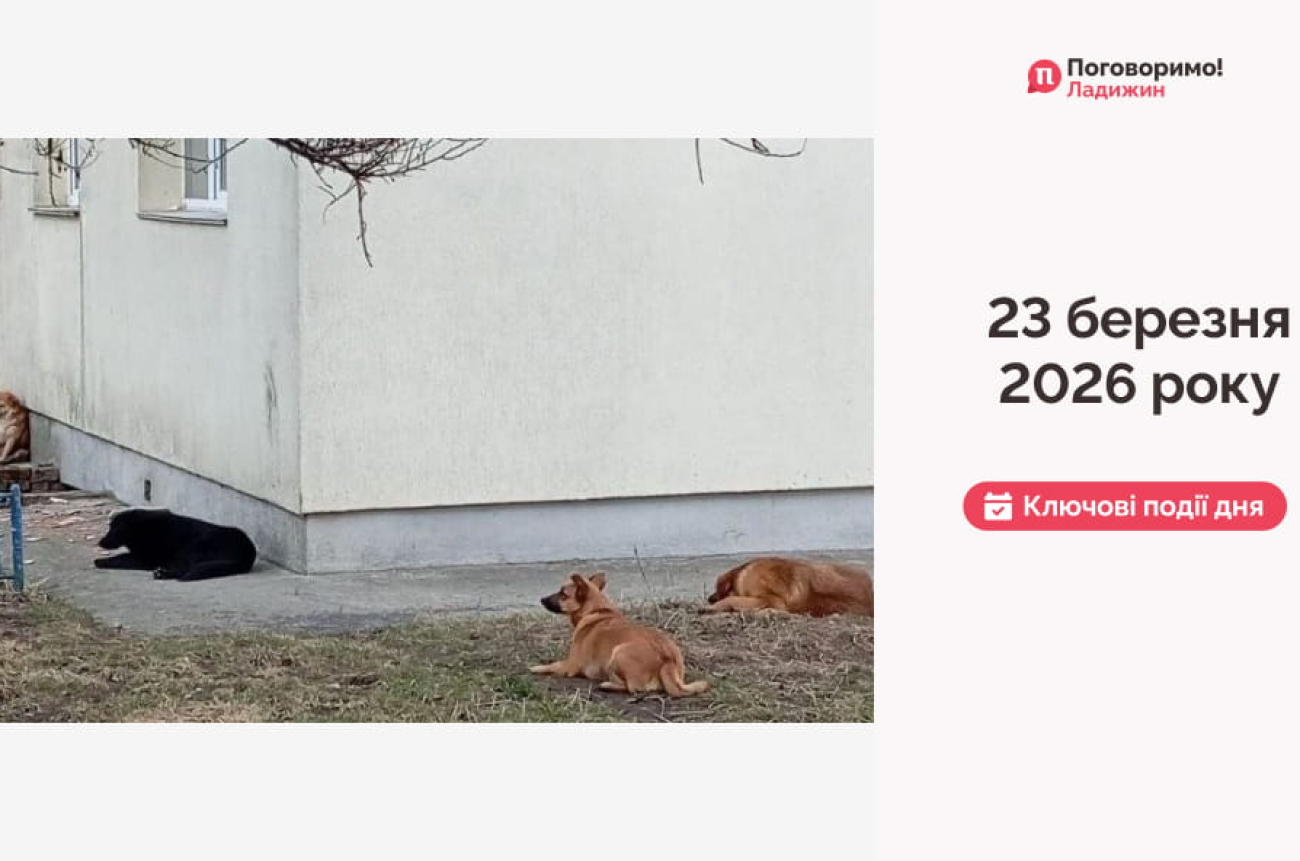Click the small vent hole in foundation
The height and width of the screenshot is (861, 1300).
(x=148, y=490)
